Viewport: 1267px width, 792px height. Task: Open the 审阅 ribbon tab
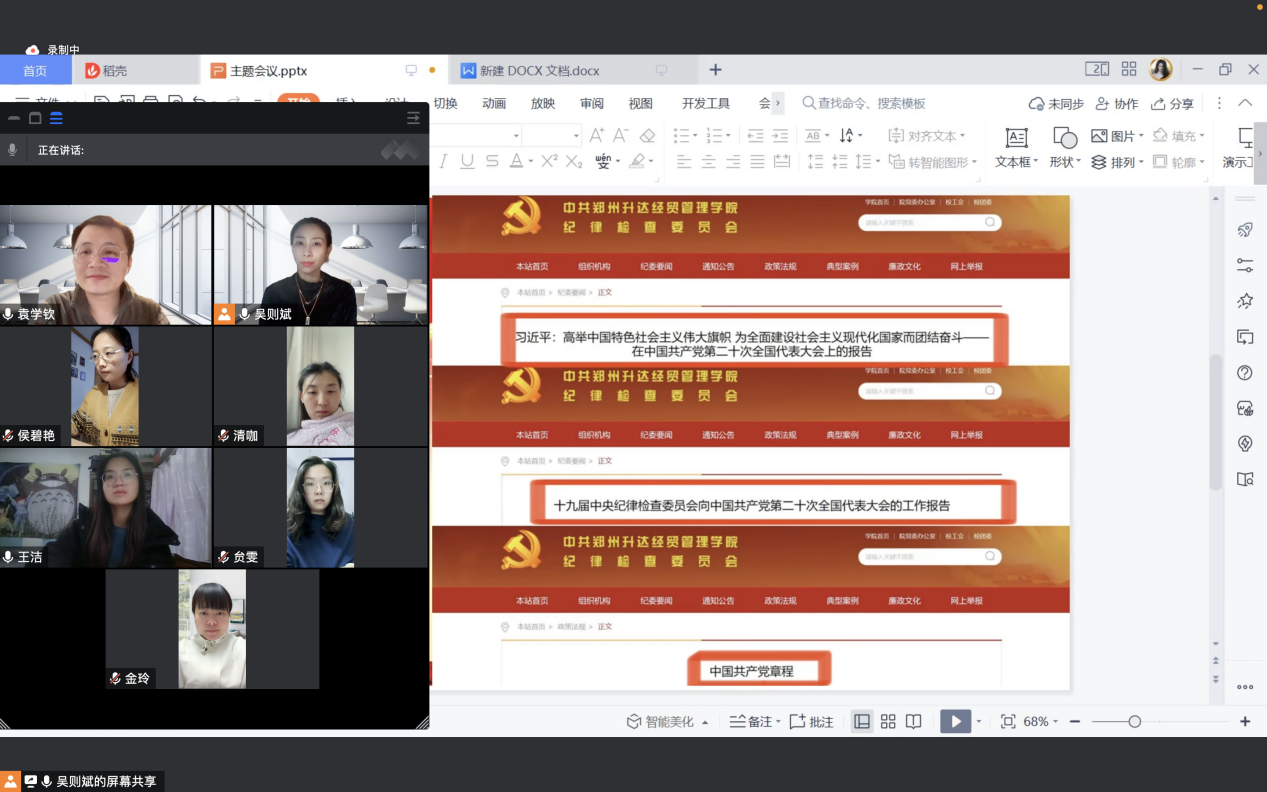(592, 104)
